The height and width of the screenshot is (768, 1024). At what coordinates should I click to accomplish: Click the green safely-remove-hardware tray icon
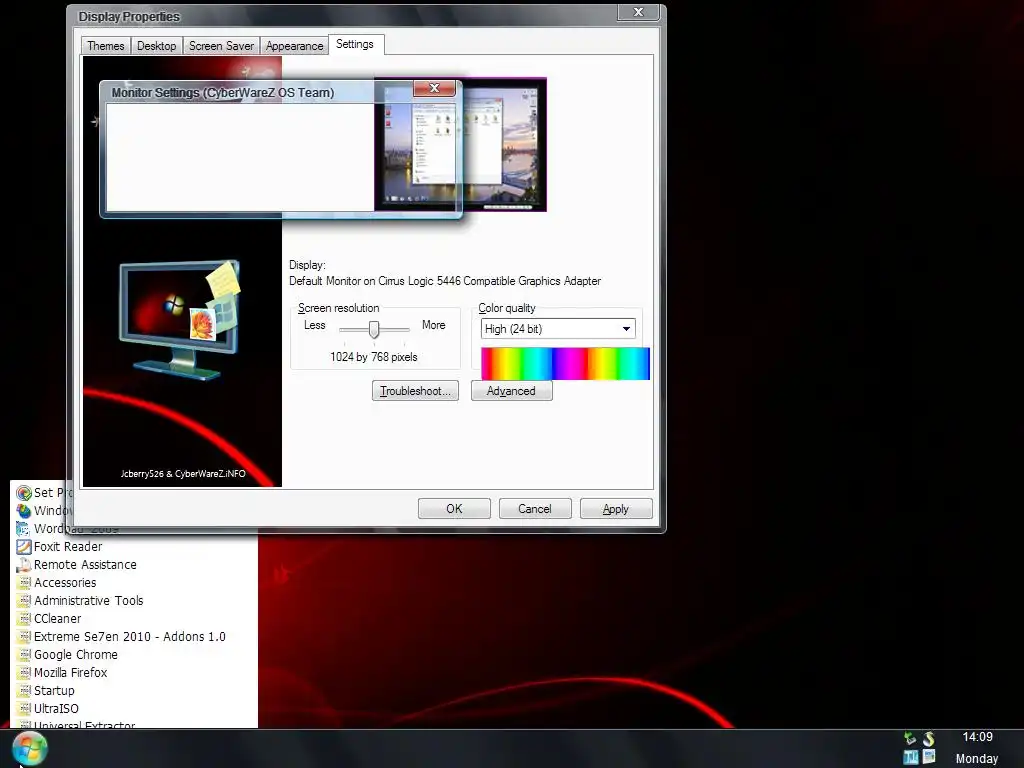pyautogui.click(x=910, y=739)
